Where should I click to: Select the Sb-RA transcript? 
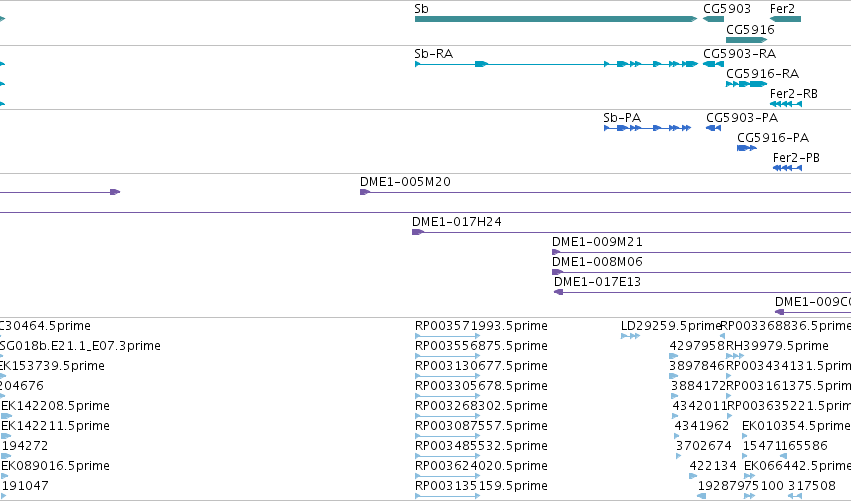pyautogui.click(x=556, y=64)
